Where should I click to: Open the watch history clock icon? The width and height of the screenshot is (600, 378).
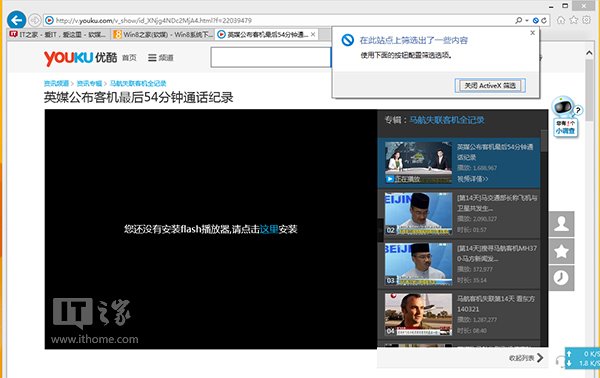[x=561, y=278]
